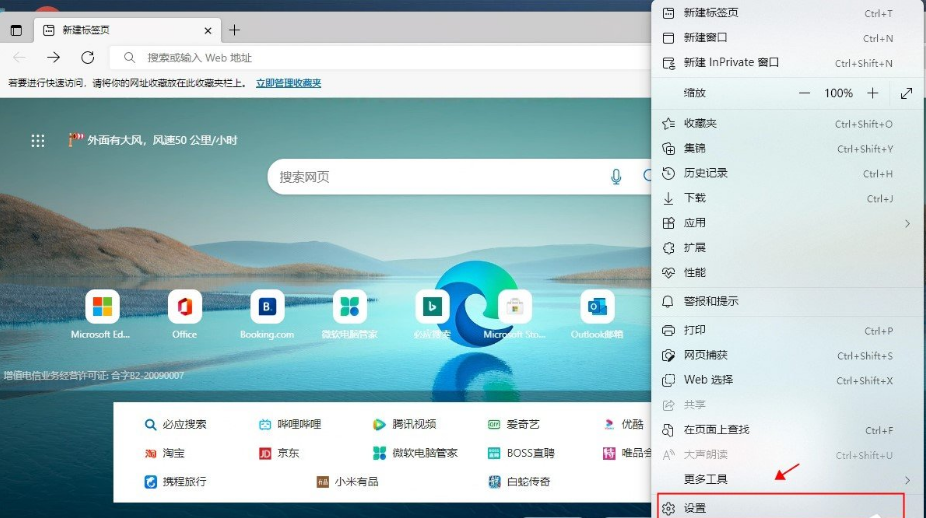
Task: Open 必应搜索 site link
Action: [175, 424]
